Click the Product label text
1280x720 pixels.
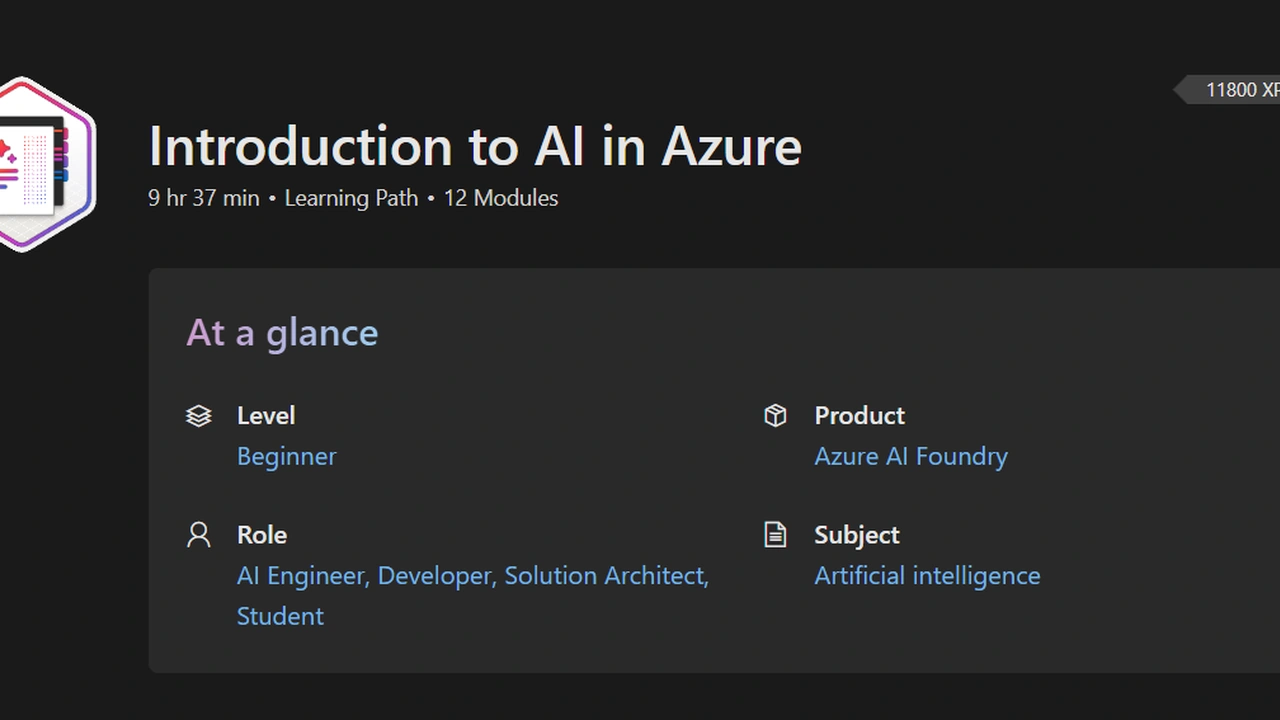coord(859,416)
